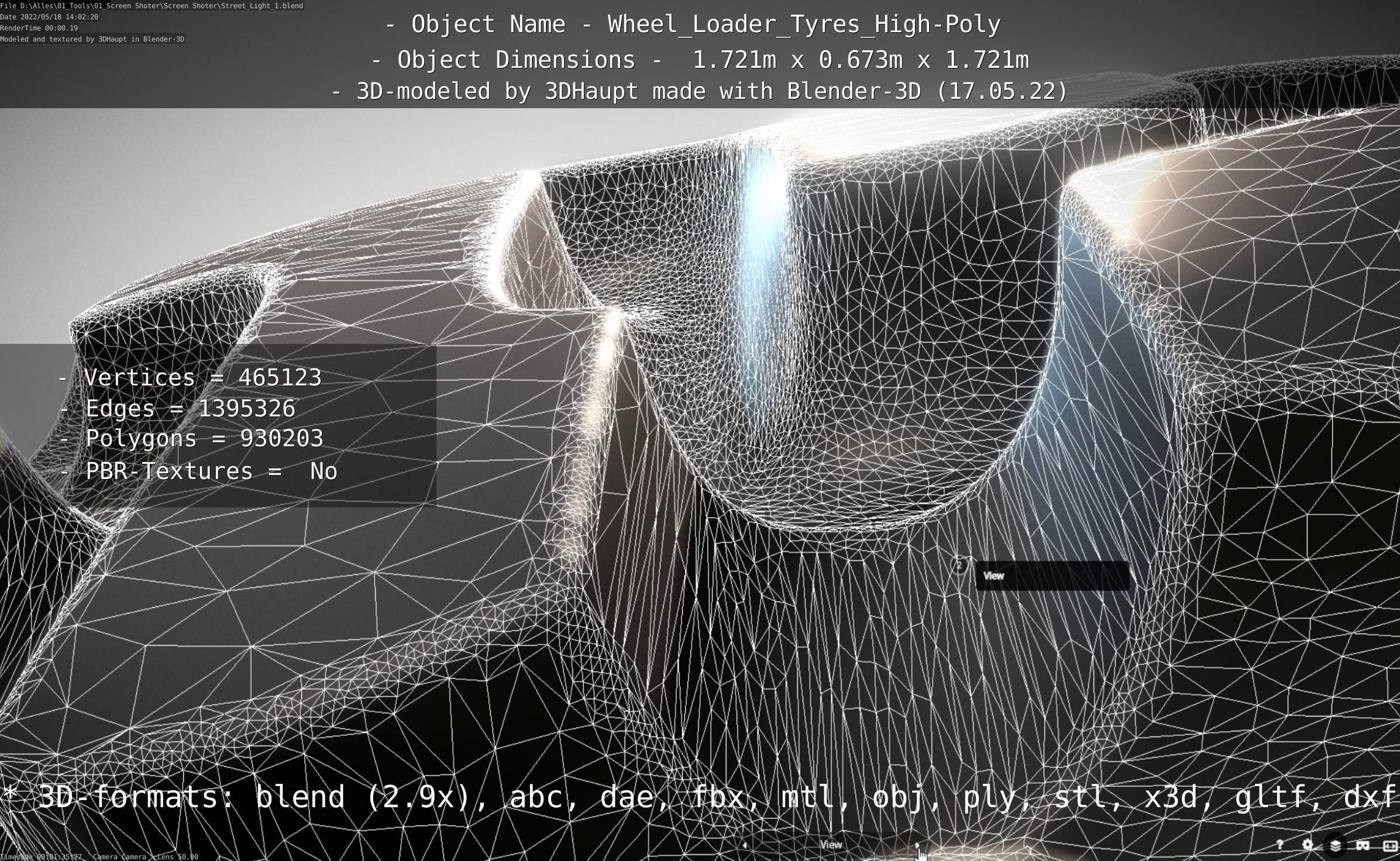Click the black View annotation tooltip
Image resolution: width=1400 pixels, height=861 pixels.
[1051, 576]
